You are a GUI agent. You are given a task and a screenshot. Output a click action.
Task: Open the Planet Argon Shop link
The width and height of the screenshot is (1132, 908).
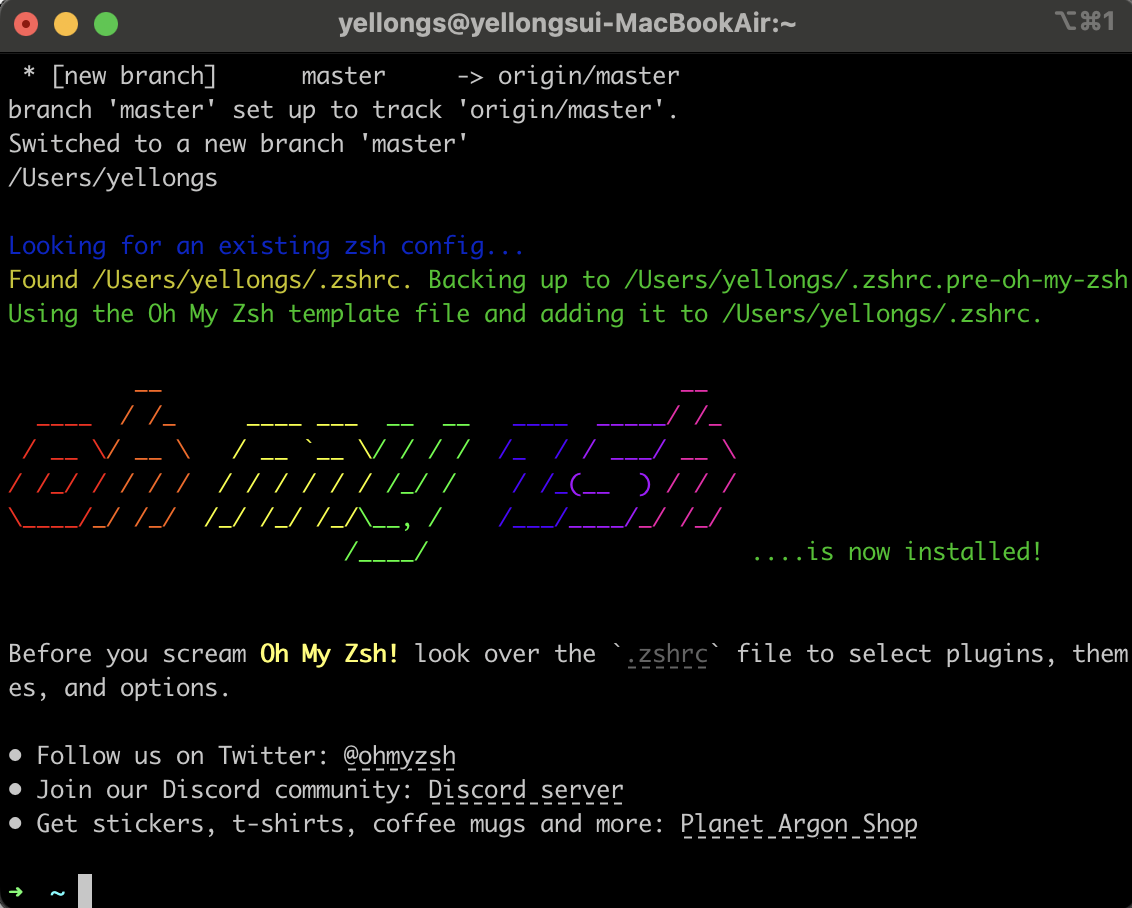tap(798, 824)
